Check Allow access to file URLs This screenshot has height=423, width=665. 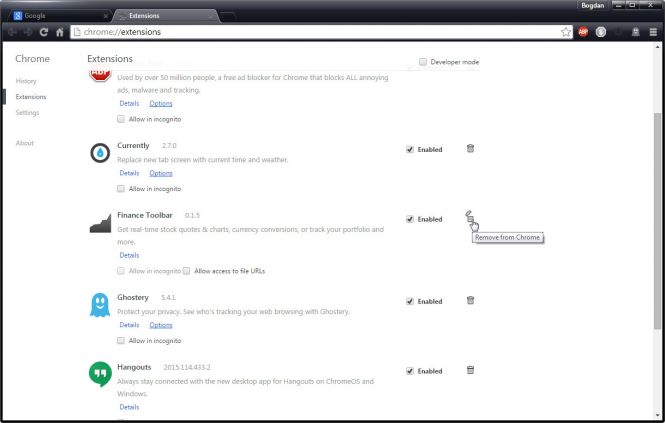(x=188, y=271)
